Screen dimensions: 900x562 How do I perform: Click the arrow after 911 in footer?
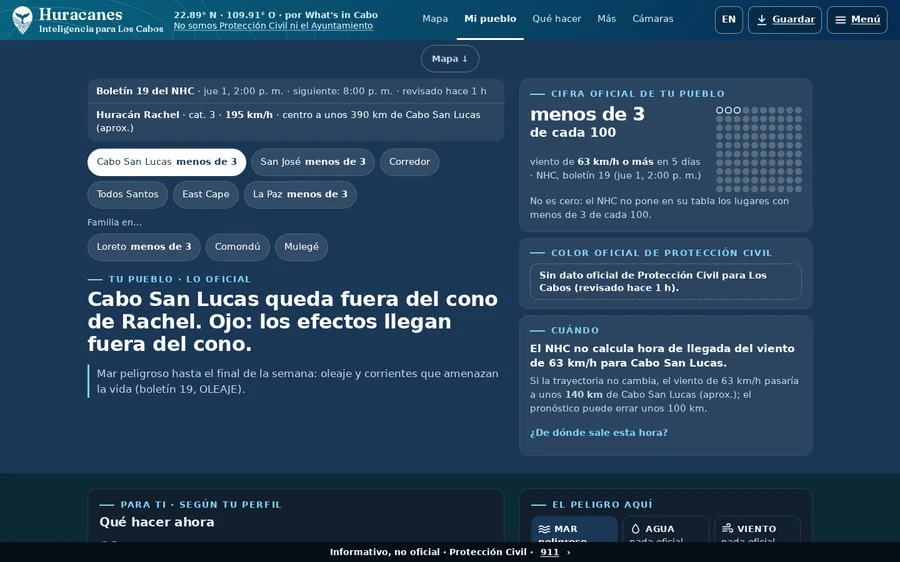pos(568,552)
